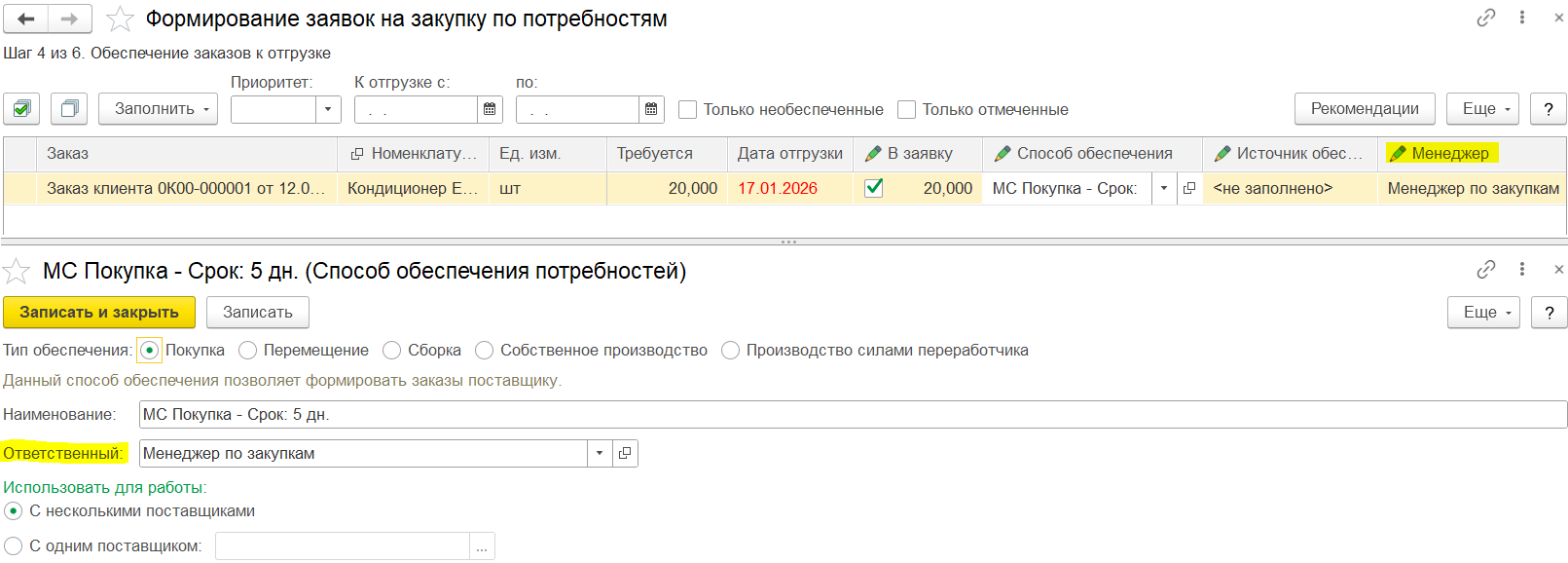Open the Еще menu in lower form
Screen dimensions: 1568x563
(1483, 312)
